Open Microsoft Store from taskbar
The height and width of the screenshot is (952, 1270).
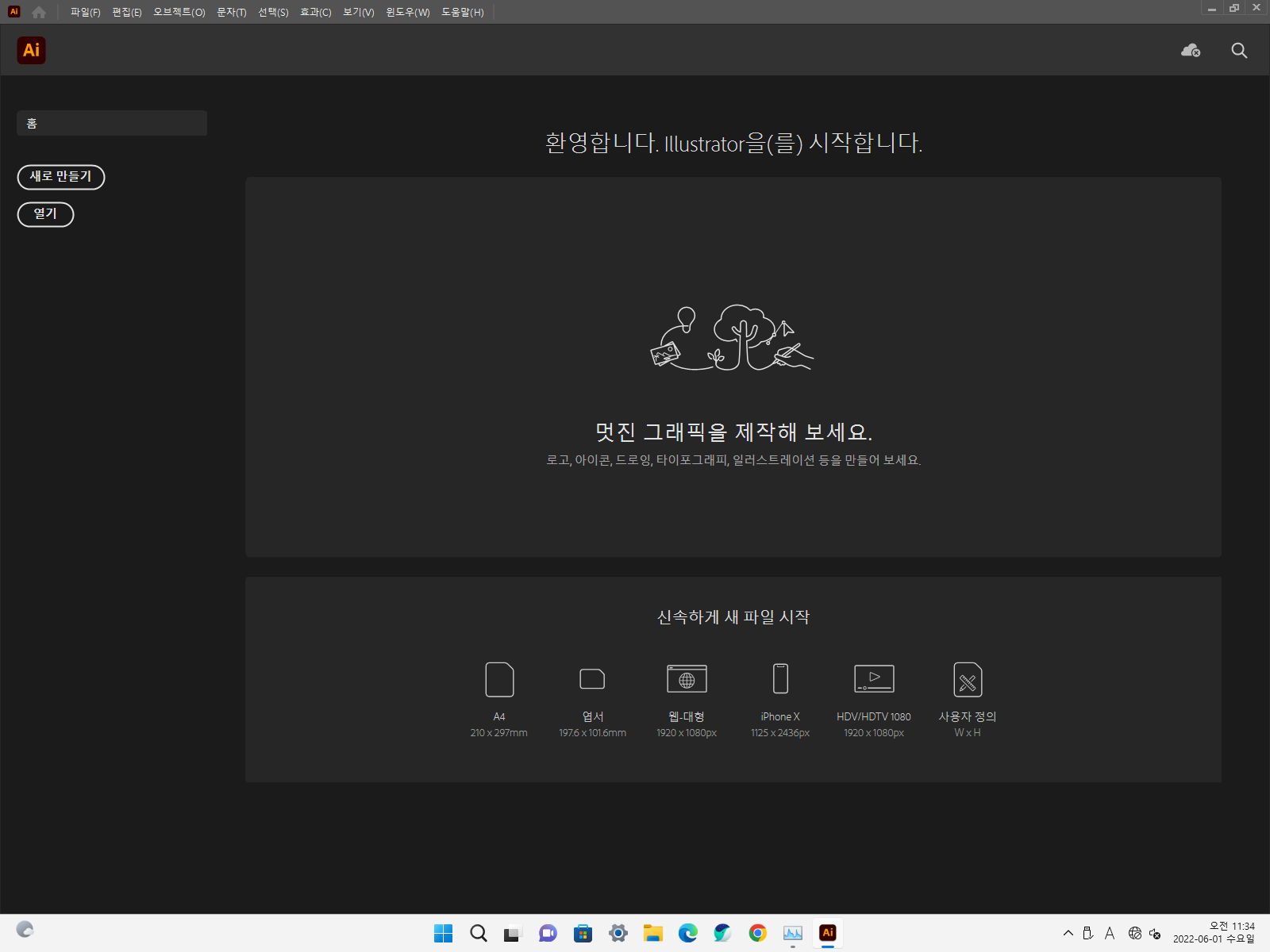(583, 933)
